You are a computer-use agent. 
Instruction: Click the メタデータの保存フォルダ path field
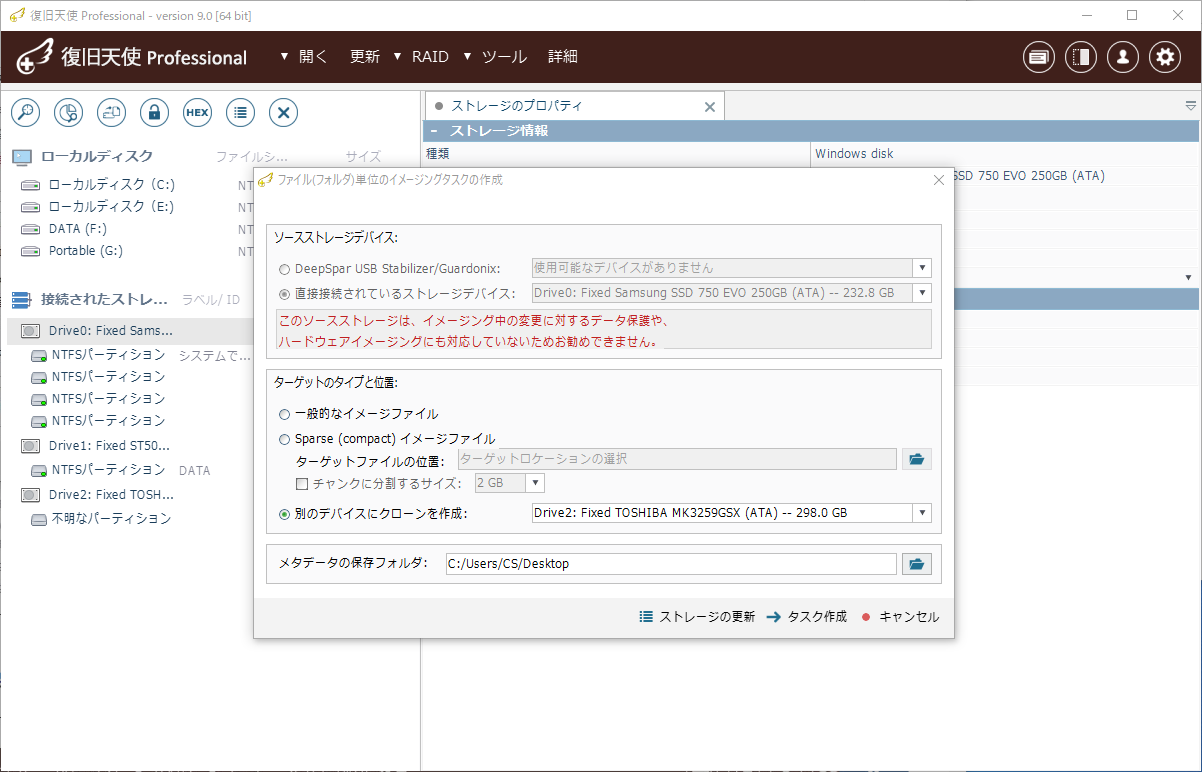671,564
